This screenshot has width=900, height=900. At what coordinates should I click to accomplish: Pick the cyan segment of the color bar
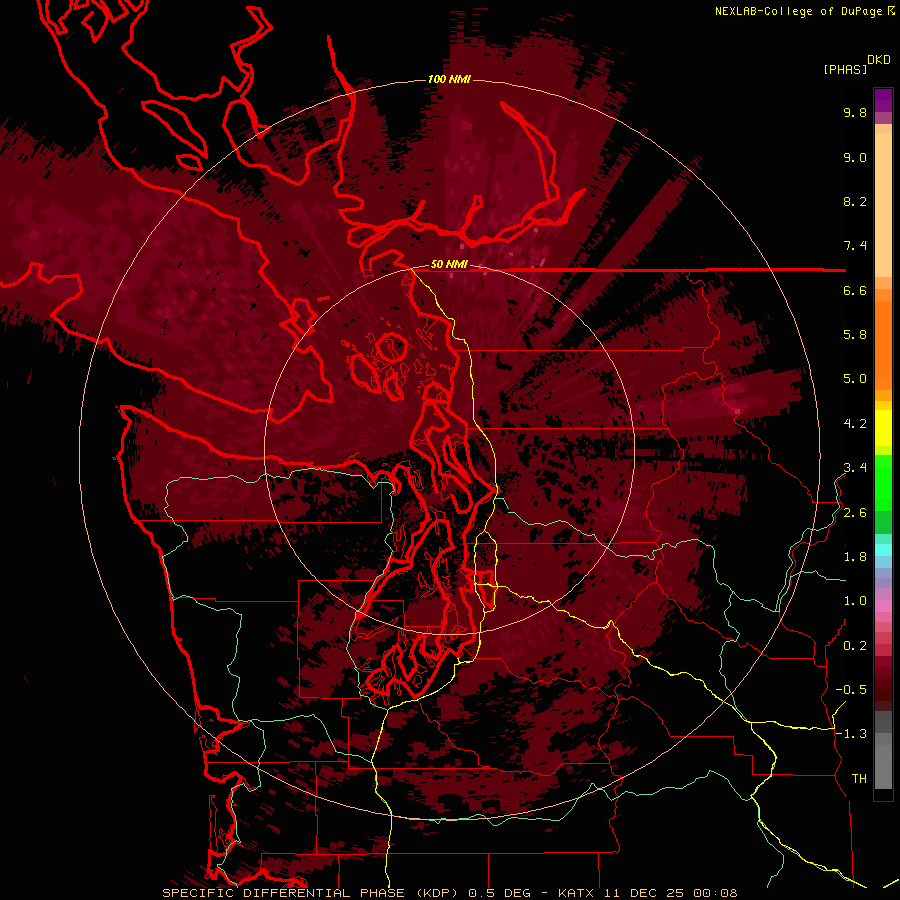click(x=883, y=549)
